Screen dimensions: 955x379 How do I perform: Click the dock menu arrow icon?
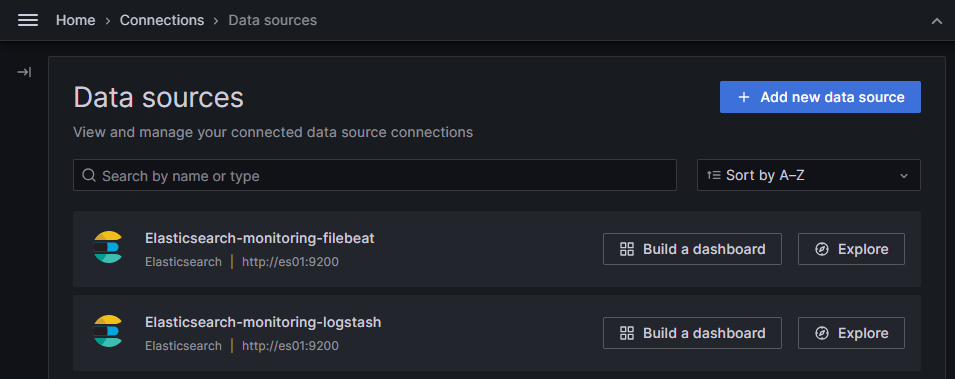[x=24, y=73]
